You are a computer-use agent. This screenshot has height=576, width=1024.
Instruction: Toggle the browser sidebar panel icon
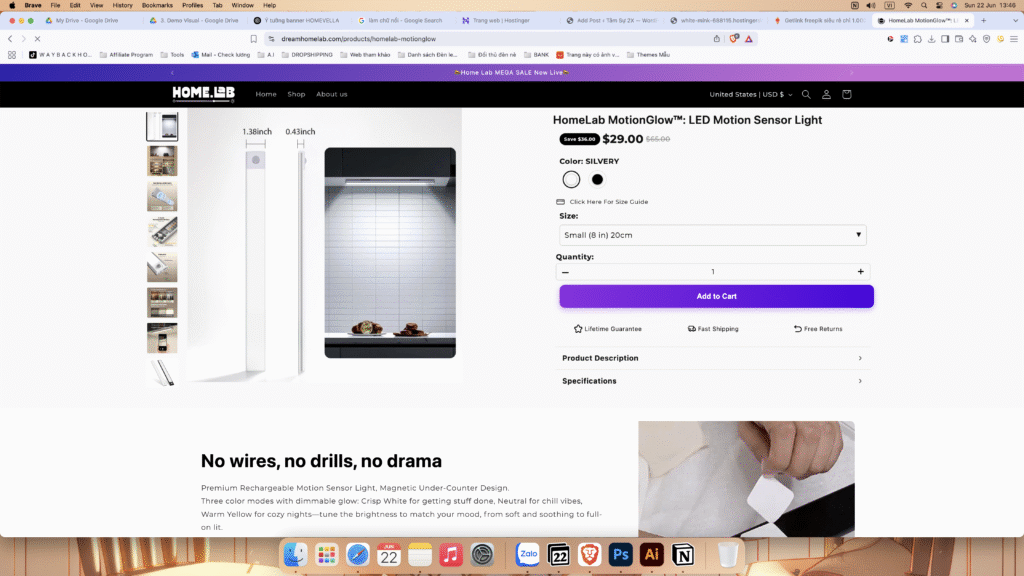coord(945,39)
